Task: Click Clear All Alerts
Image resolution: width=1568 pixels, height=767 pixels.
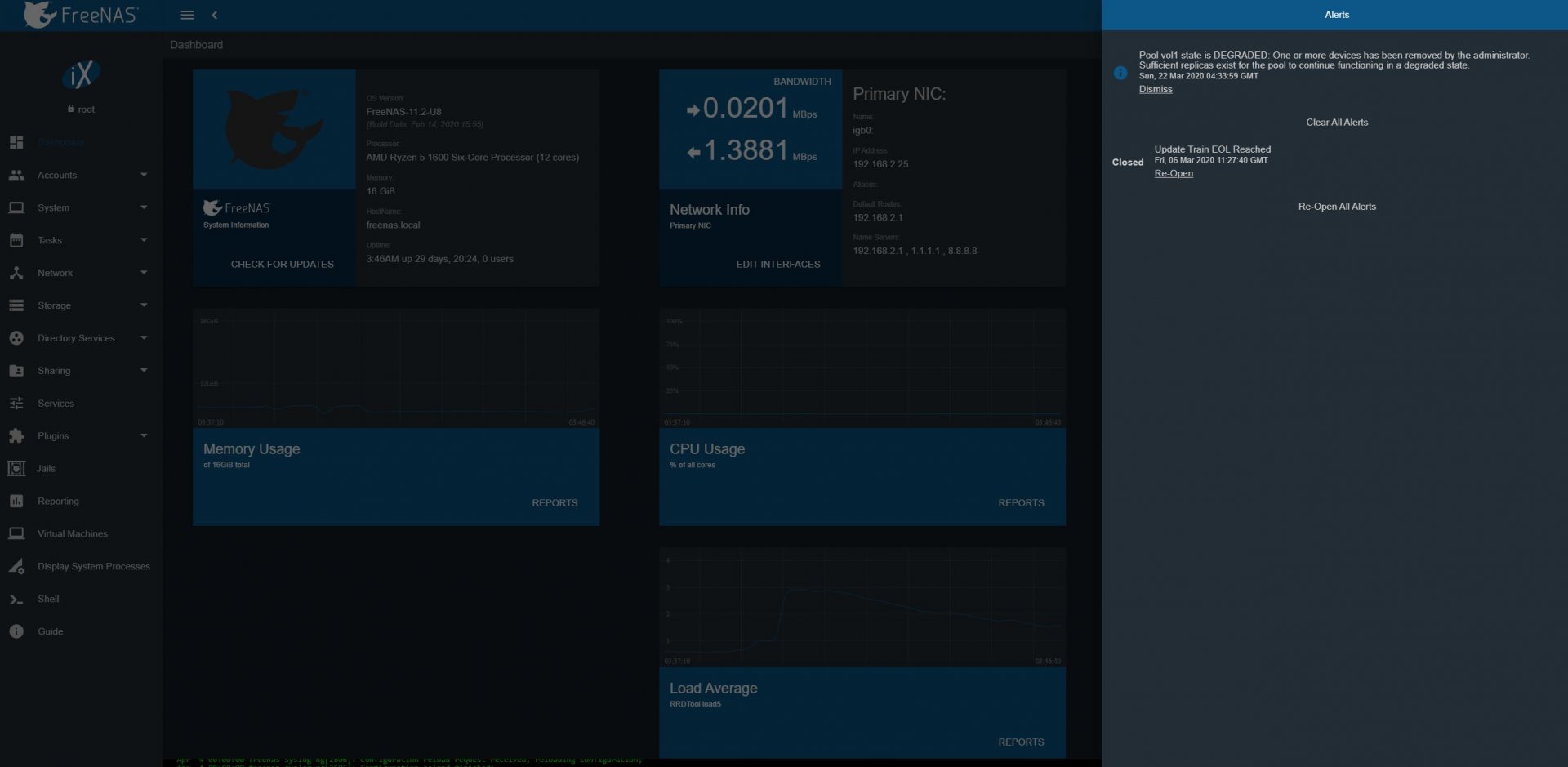Action: 1337,123
